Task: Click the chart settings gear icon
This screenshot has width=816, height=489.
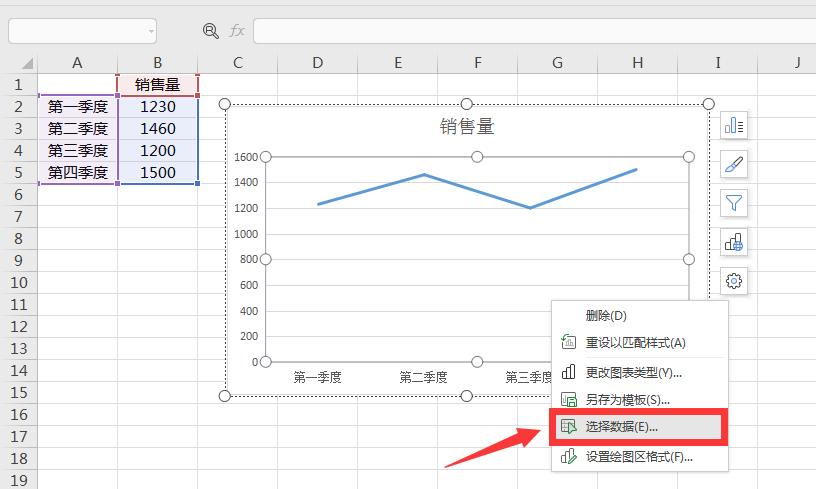Action: 734,281
